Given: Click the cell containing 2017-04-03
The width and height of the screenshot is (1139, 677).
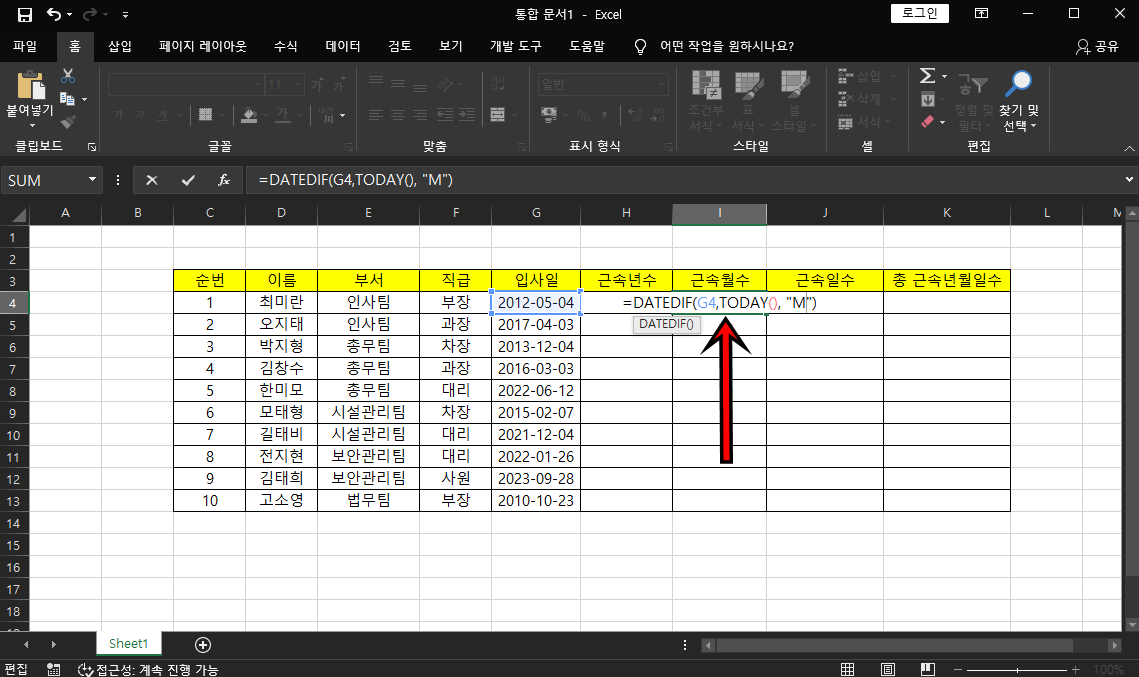Looking at the screenshot, I should point(536,325).
